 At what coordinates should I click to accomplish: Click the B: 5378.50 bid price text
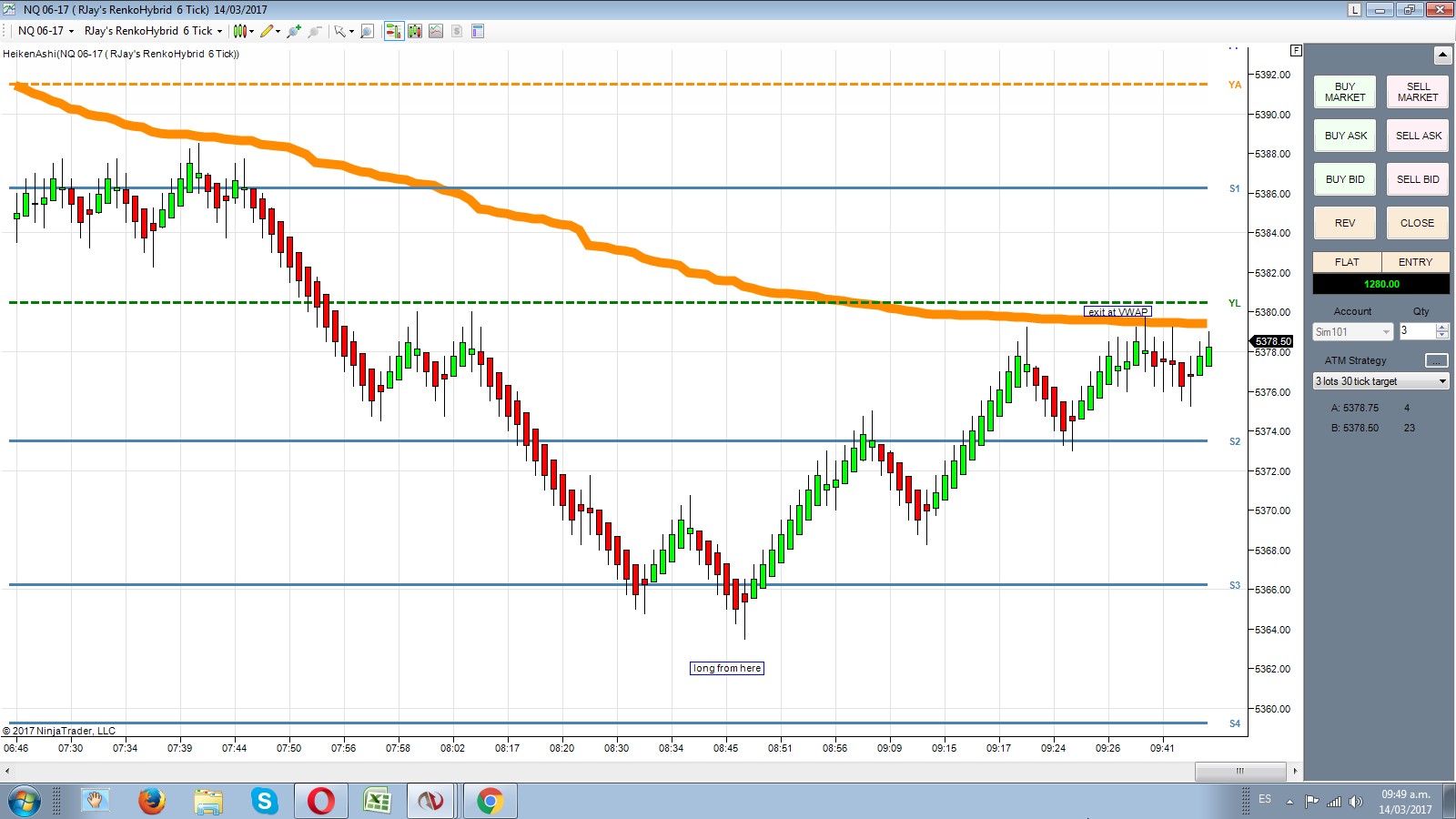click(1355, 428)
